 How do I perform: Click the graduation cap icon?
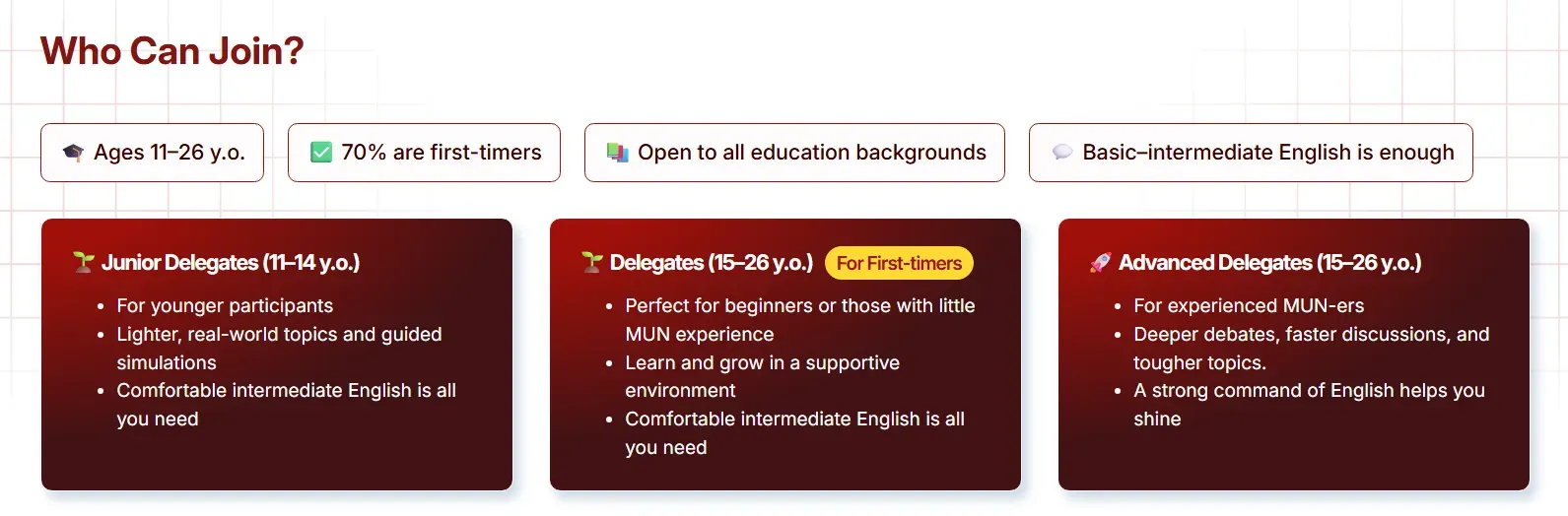(x=74, y=153)
